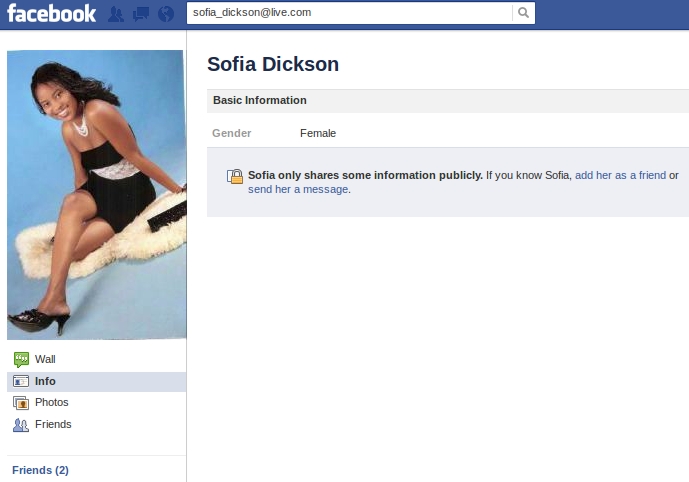Click the padlock privacy icon

point(235,176)
